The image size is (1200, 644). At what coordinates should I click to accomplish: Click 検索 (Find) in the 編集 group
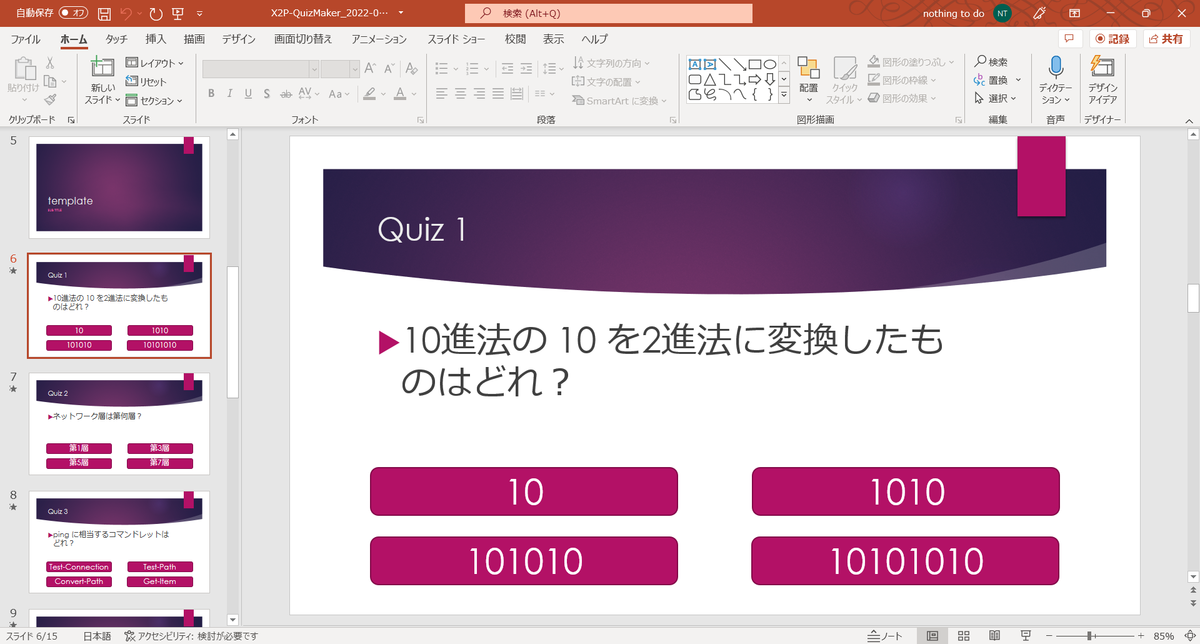pyautogui.click(x=991, y=62)
